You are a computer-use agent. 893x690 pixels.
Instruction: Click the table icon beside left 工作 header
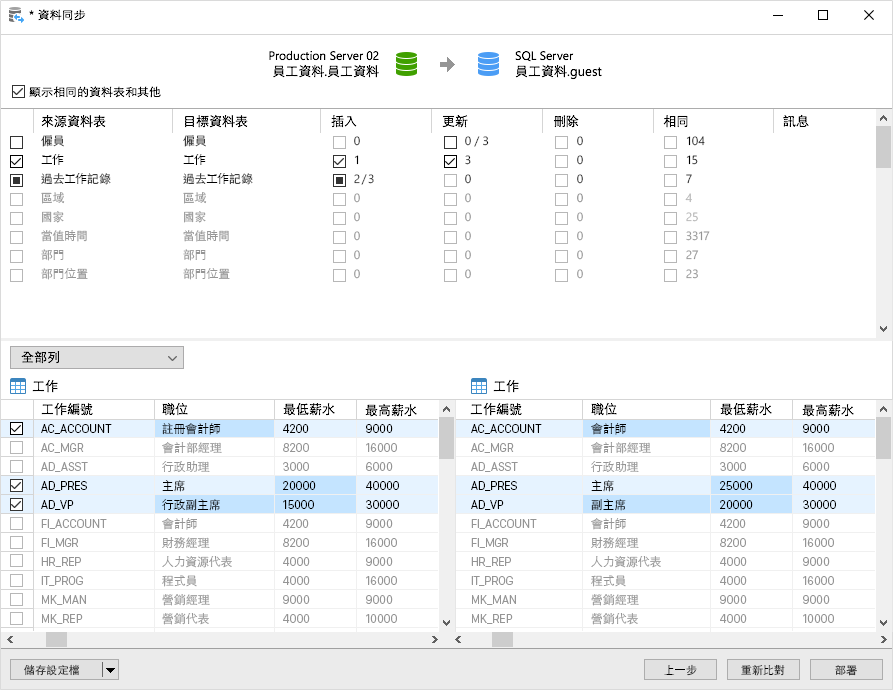pos(18,387)
